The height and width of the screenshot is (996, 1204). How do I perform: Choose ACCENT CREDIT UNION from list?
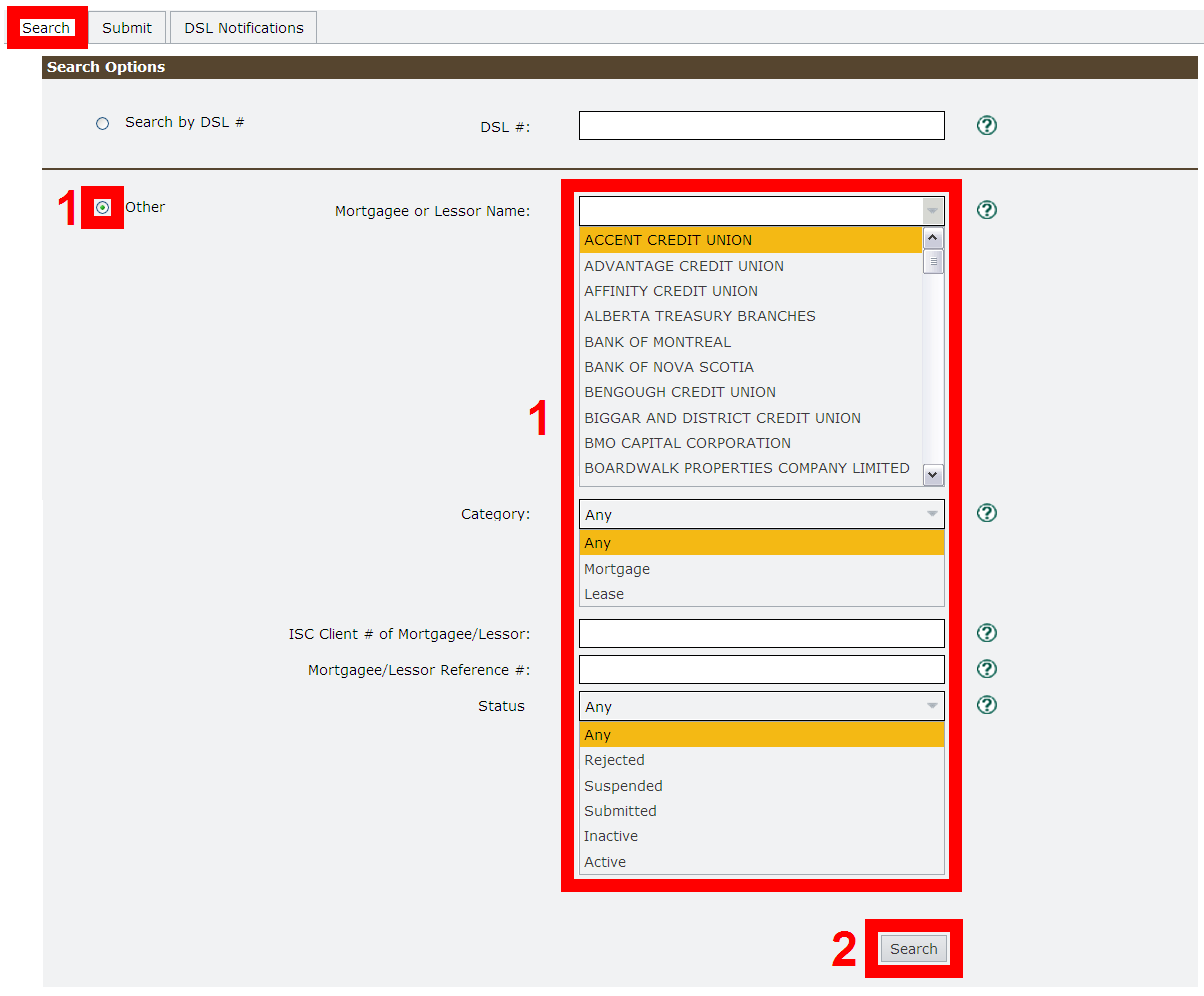(750, 240)
